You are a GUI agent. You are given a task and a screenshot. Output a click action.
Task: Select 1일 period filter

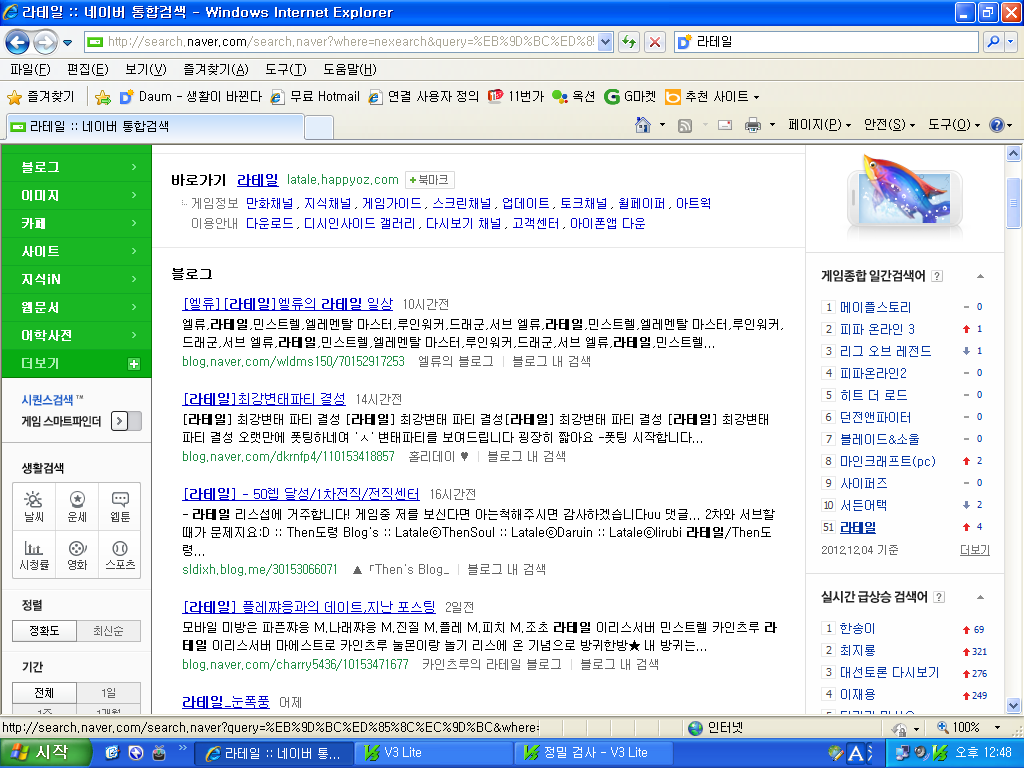[x=108, y=693]
